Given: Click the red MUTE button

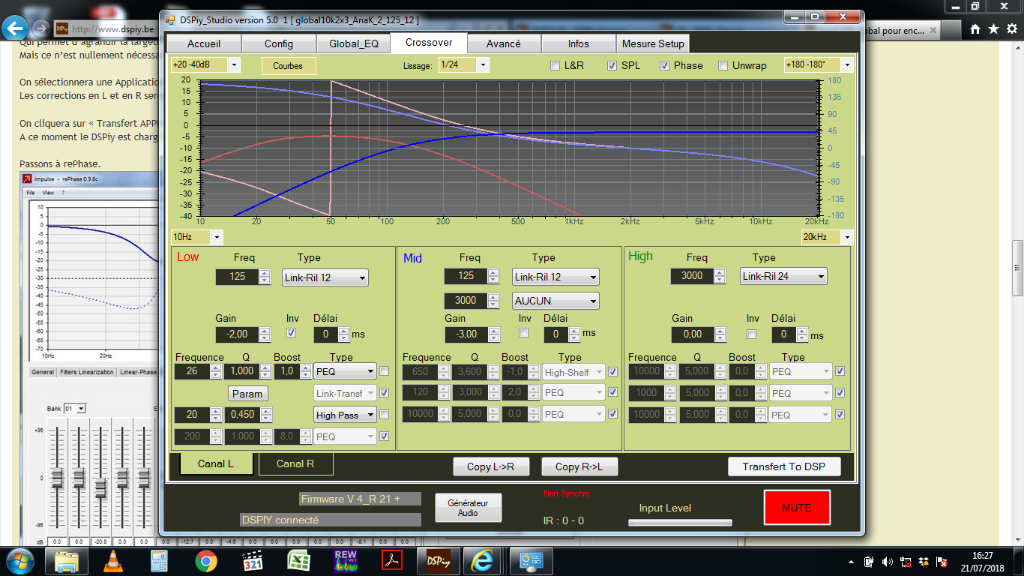Looking at the screenshot, I should 796,508.
